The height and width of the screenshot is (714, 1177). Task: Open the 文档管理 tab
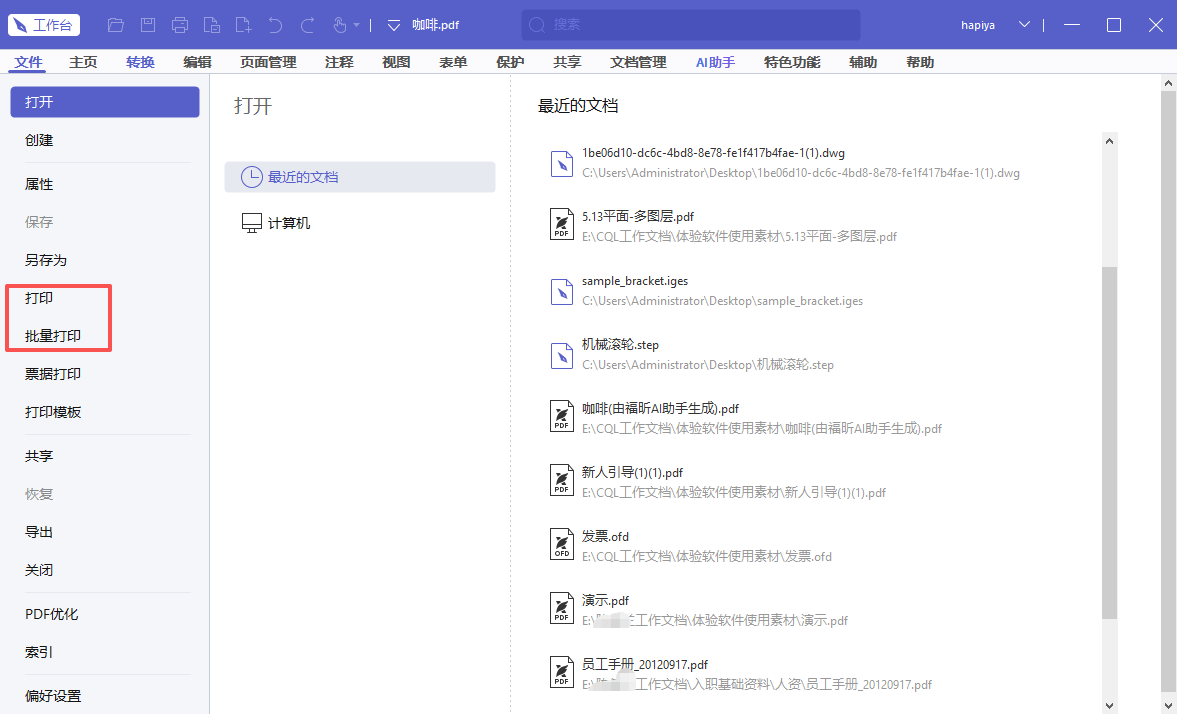pos(638,62)
